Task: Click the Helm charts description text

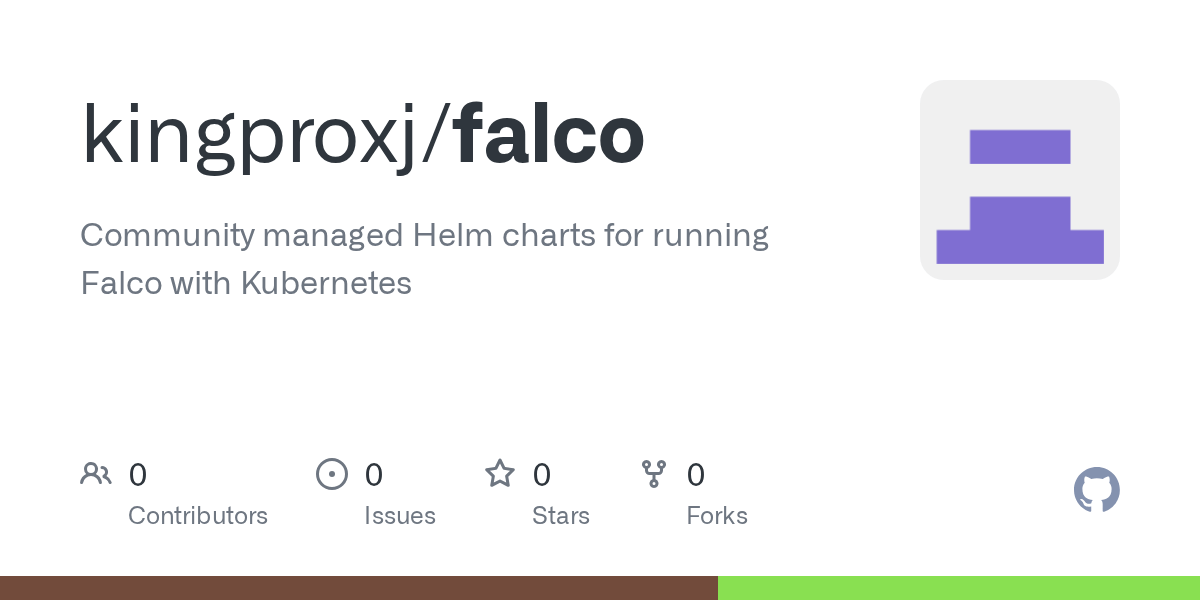Action: (x=424, y=236)
